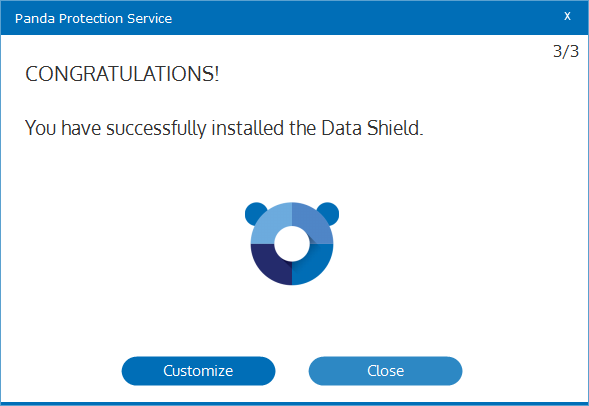Click the successfully installed message text
The width and height of the screenshot is (589, 406).
224,128
